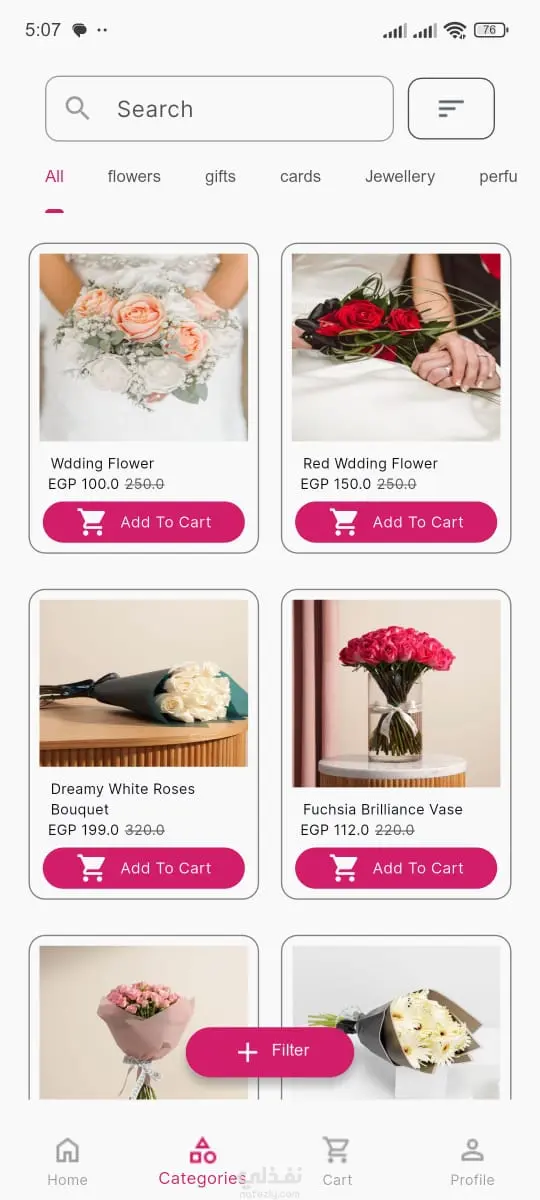540x1200 pixels.
Task: Add Wdding Flower to cart
Action: click(x=144, y=522)
